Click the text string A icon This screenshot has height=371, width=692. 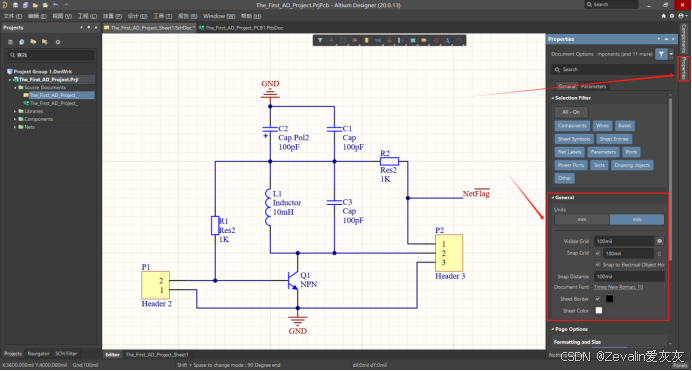pyautogui.click(x=447, y=40)
